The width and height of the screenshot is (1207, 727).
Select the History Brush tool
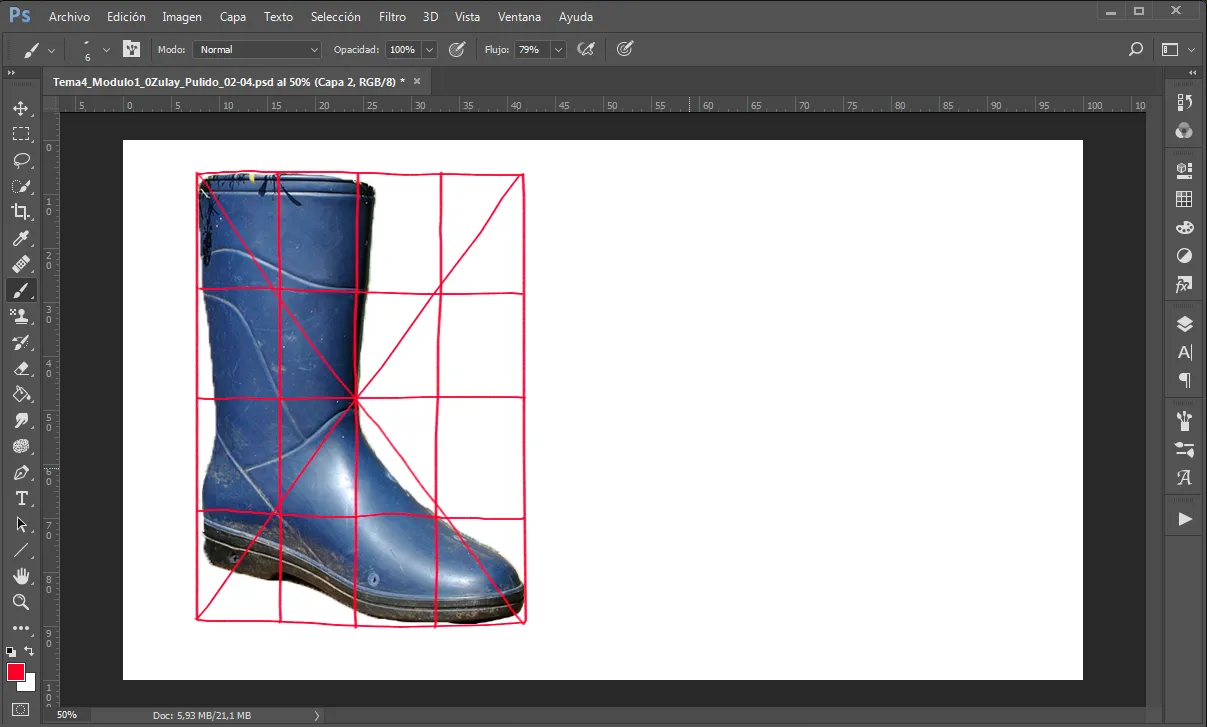(21, 342)
